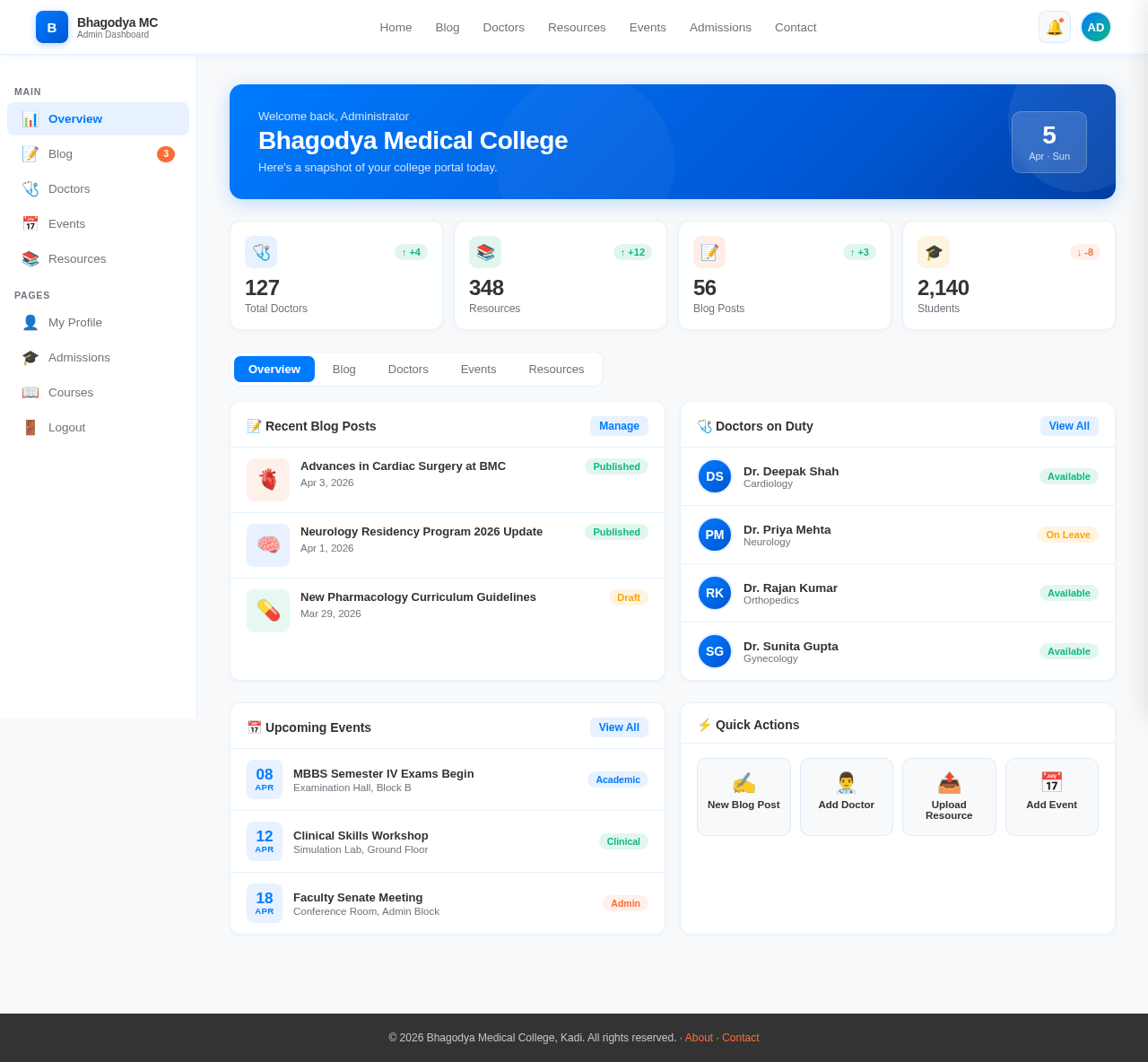Viewport: 1148px width, 1062px height.
Task: Click the Add Doctor quick action
Action: 847,796
